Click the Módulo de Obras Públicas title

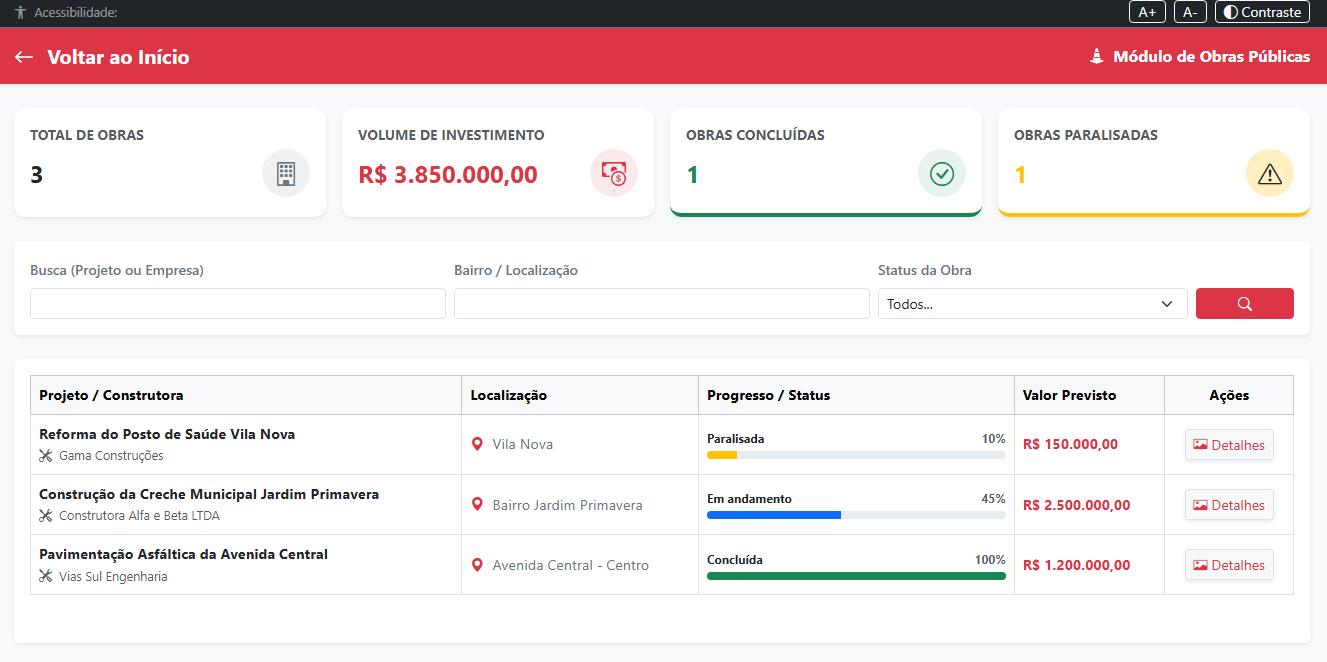point(1212,57)
